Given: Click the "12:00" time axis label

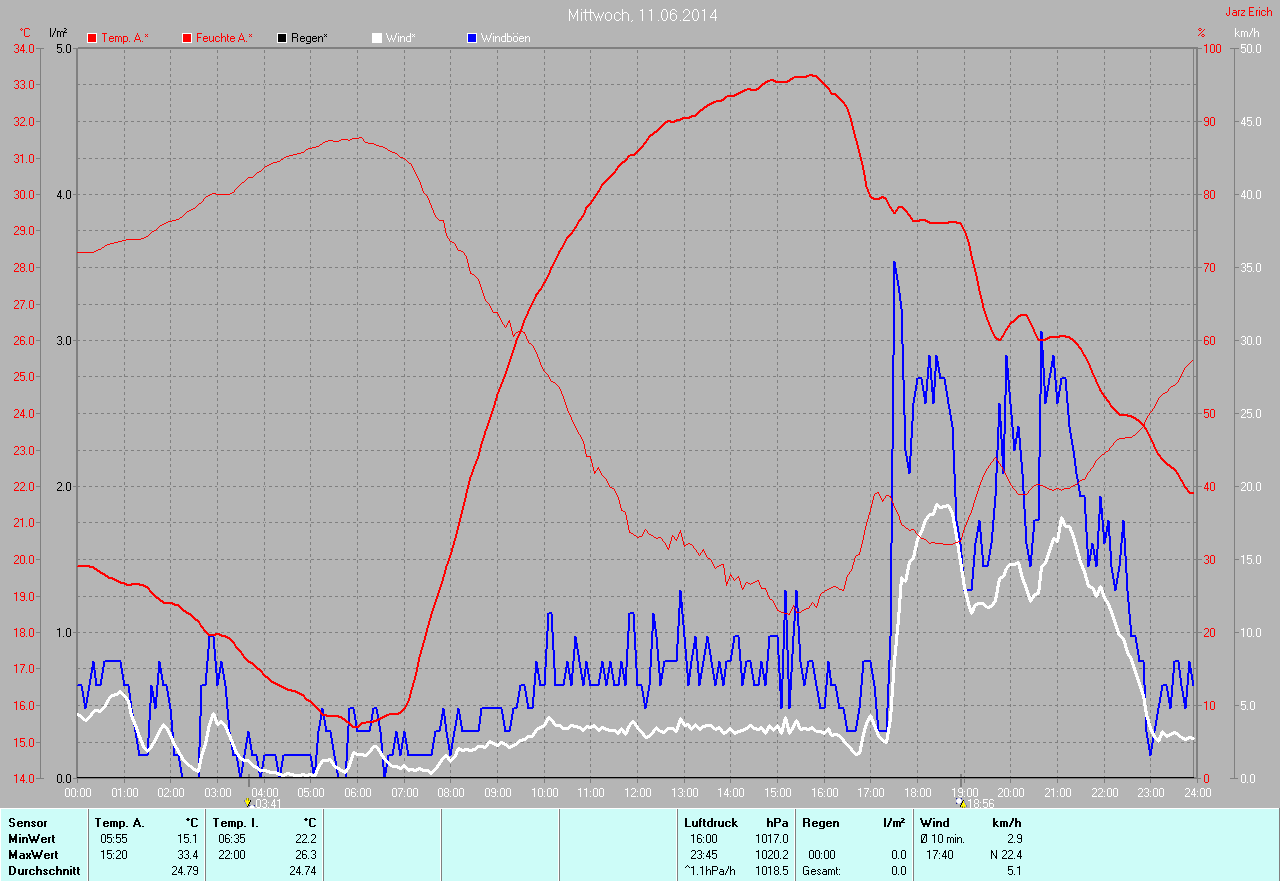Looking at the screenshot, I should click(637, 793).
